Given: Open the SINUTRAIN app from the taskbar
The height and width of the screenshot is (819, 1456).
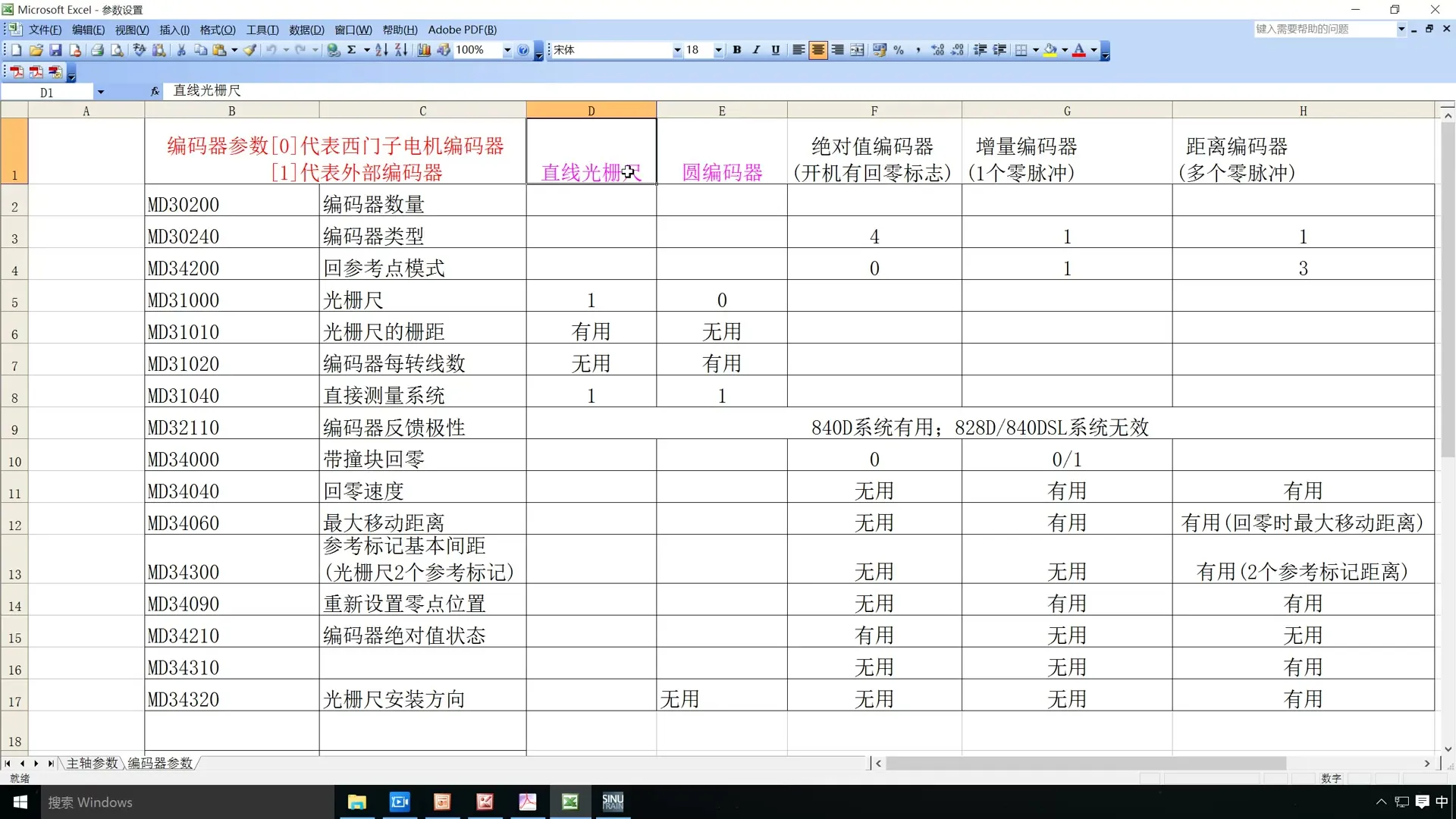Looking at the screenshot, I should 612,802.
